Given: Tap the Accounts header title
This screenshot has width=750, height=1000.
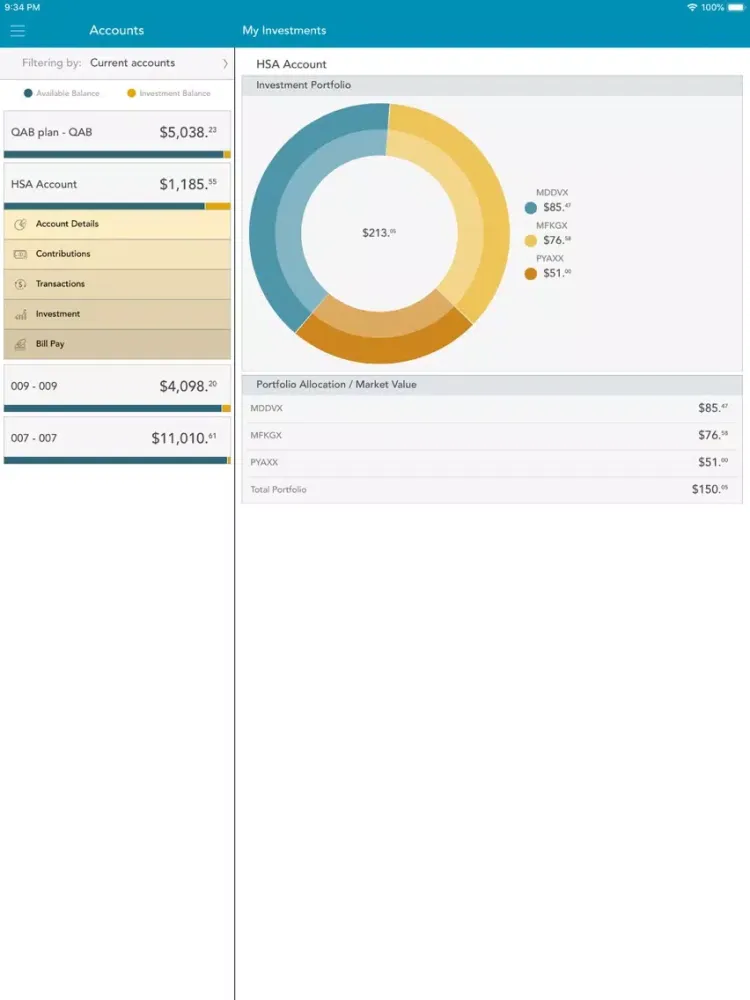Looking at the screenshot, I should [x=117, y=30].
